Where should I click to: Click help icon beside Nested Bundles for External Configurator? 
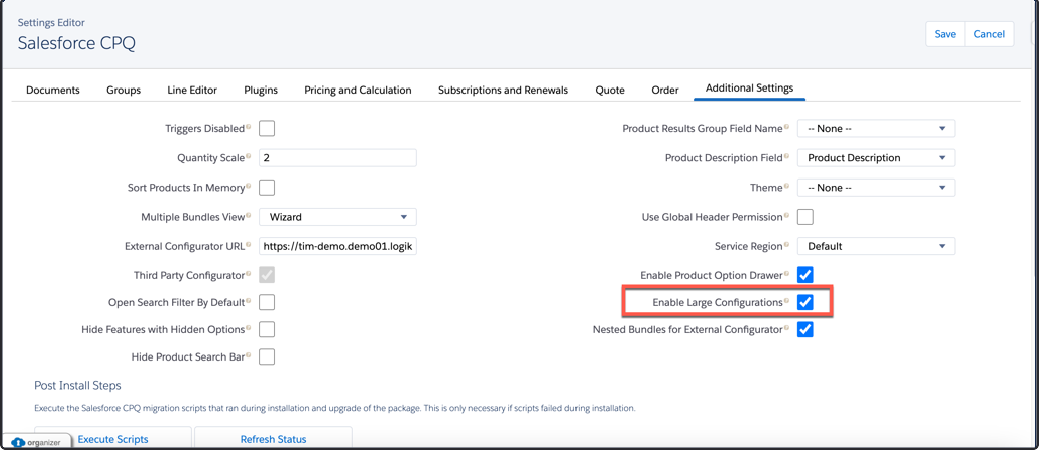coord(787,327)
